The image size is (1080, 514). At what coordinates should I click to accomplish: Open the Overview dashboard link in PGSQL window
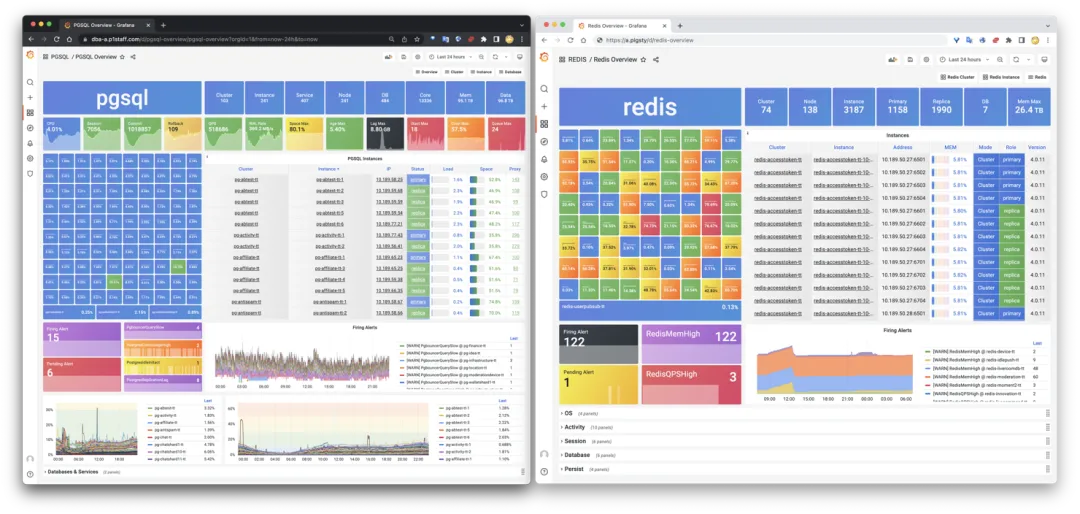[427, 72]
